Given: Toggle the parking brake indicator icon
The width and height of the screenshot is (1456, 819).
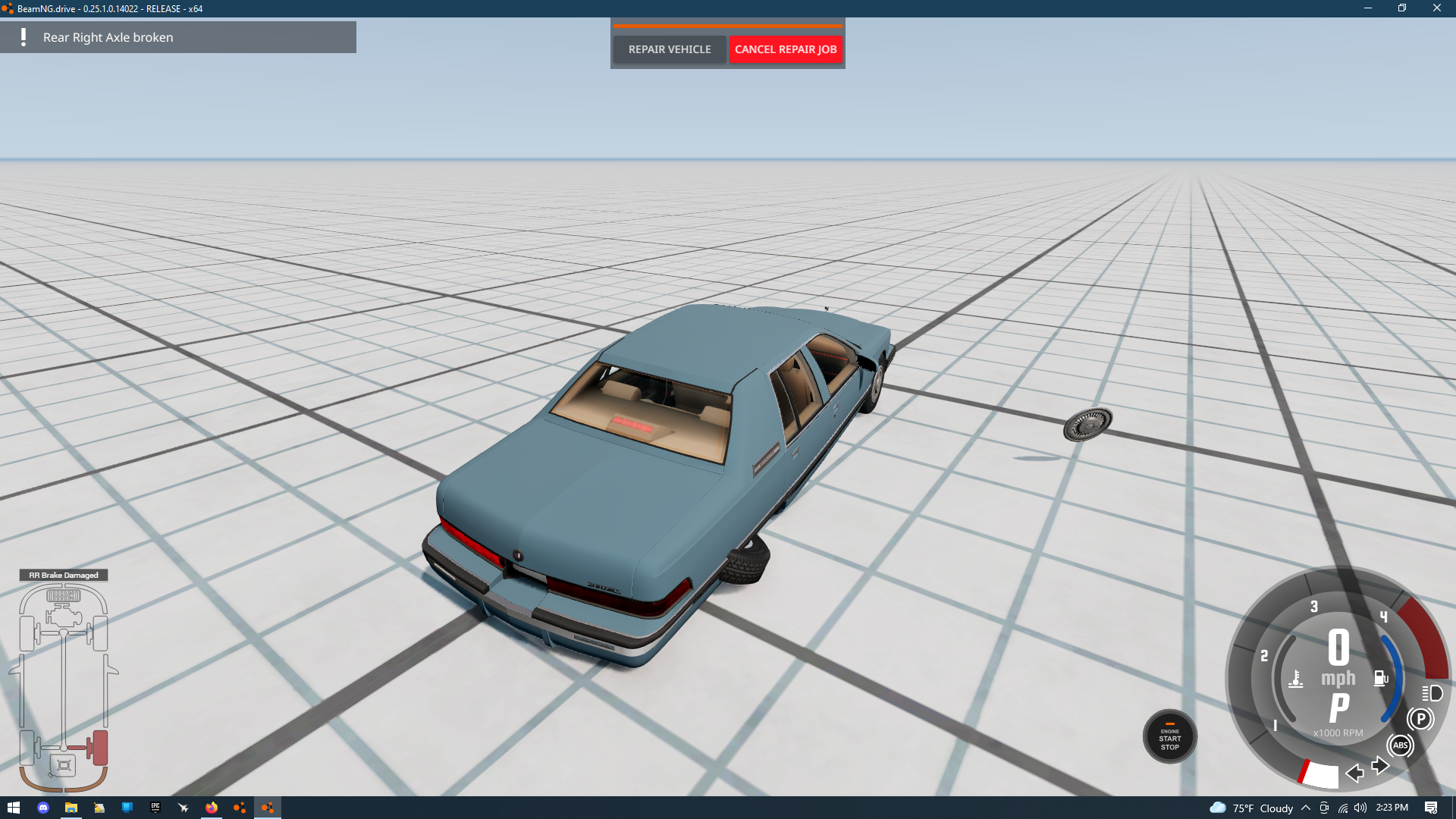Looking at the screenshot, I should click(x=1420, y=719).
